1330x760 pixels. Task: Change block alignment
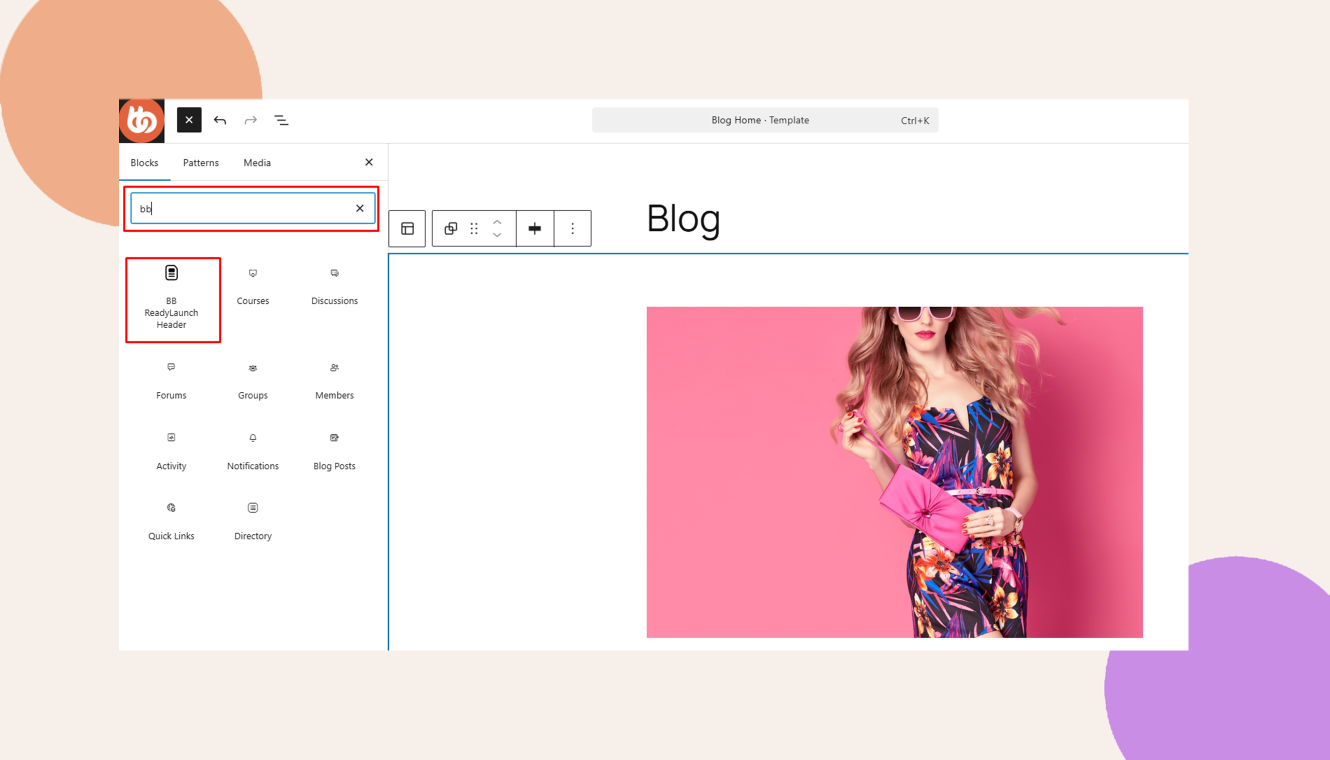[x=535, y=229]
